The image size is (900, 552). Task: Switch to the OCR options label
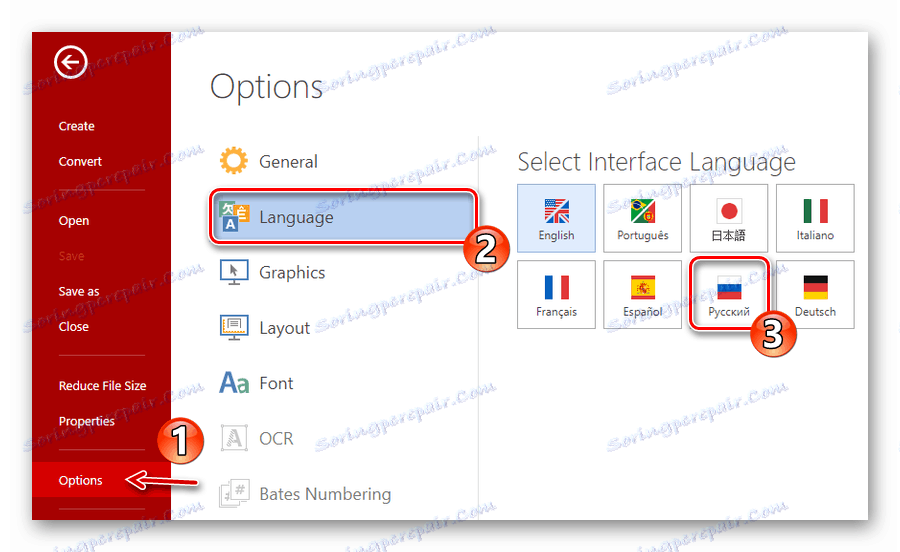click(276, 438)
